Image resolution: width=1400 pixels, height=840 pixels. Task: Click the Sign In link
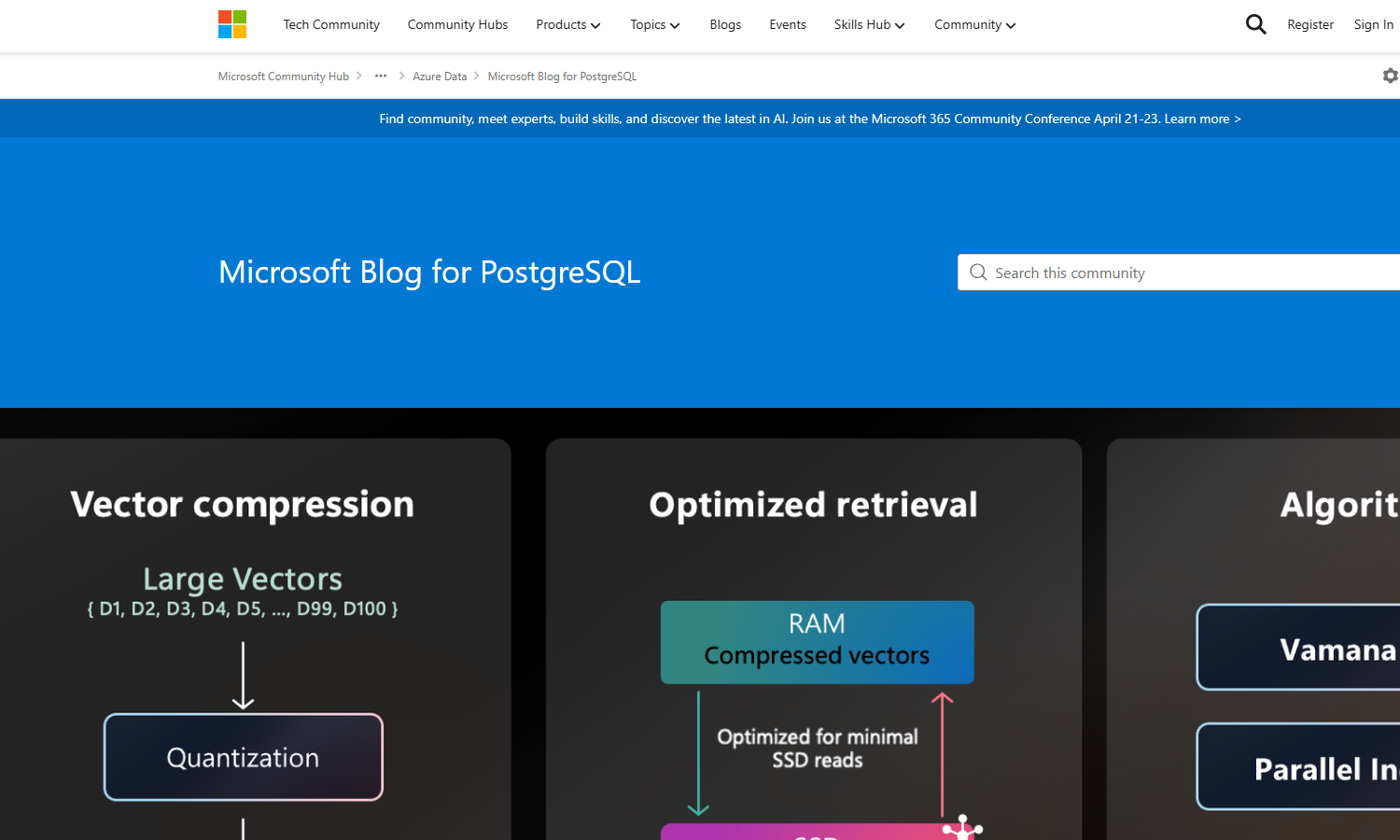[1373, 25]
